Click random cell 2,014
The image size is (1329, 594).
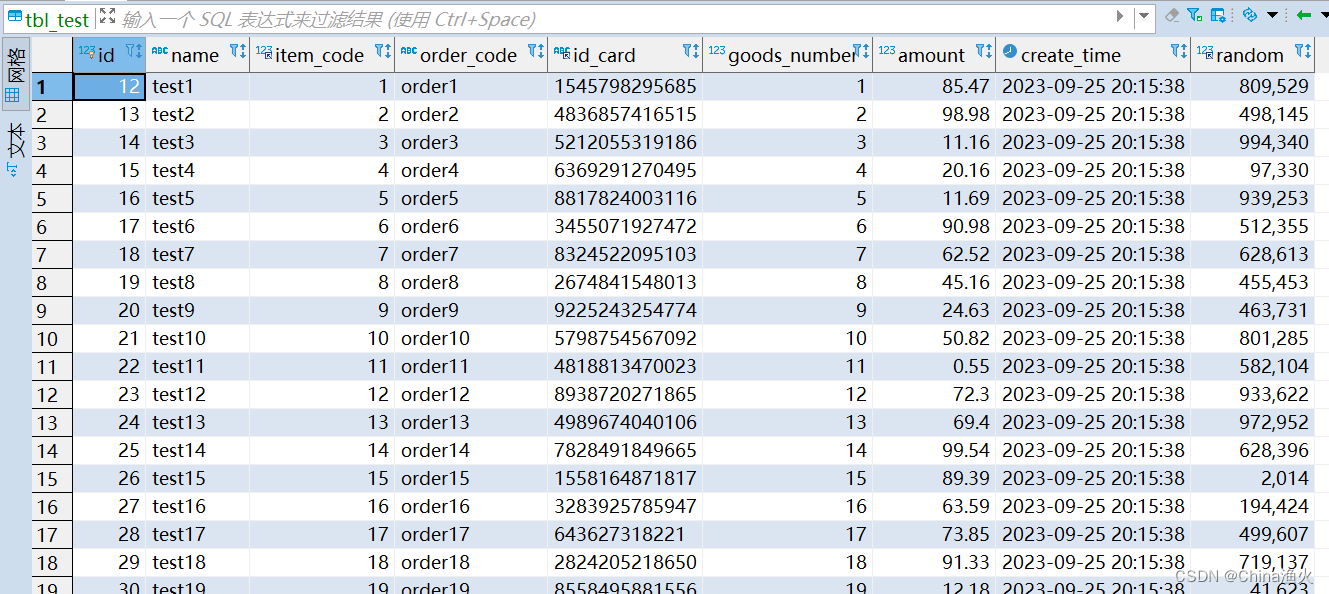pos(1253,478)
